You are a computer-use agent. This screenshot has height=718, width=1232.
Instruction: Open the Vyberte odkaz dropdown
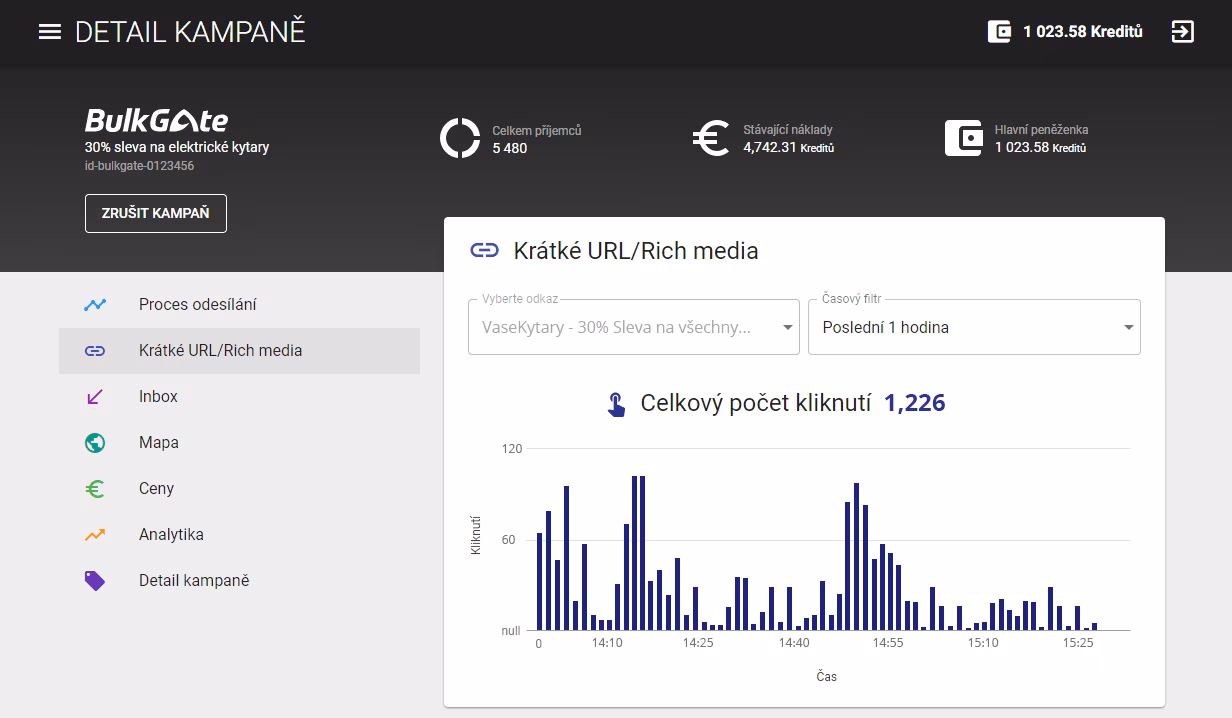pos(634,327)
